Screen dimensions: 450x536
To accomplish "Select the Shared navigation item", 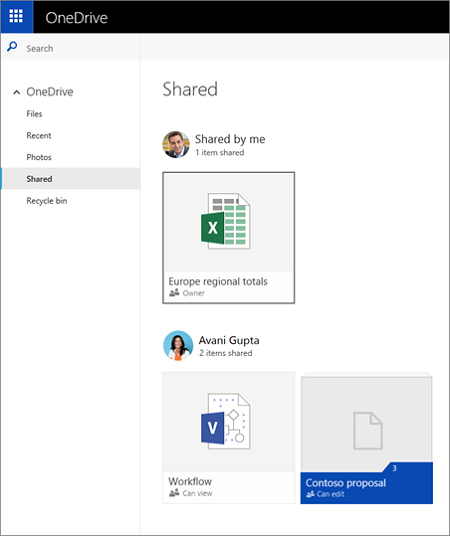I will pos(71,178).
